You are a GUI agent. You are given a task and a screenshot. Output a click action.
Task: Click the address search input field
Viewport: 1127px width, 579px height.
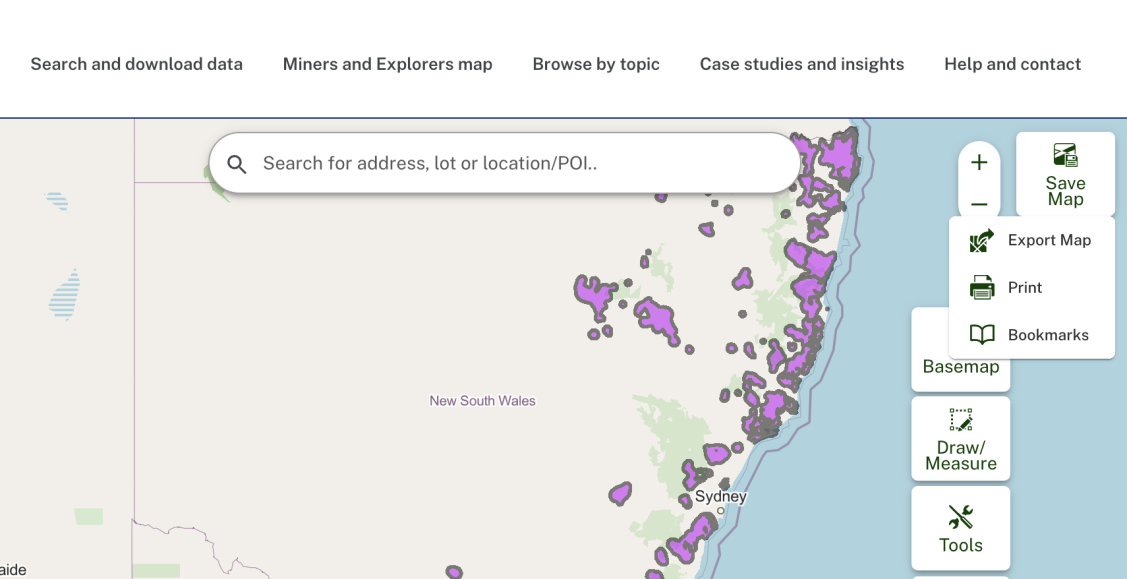(505, 163)
